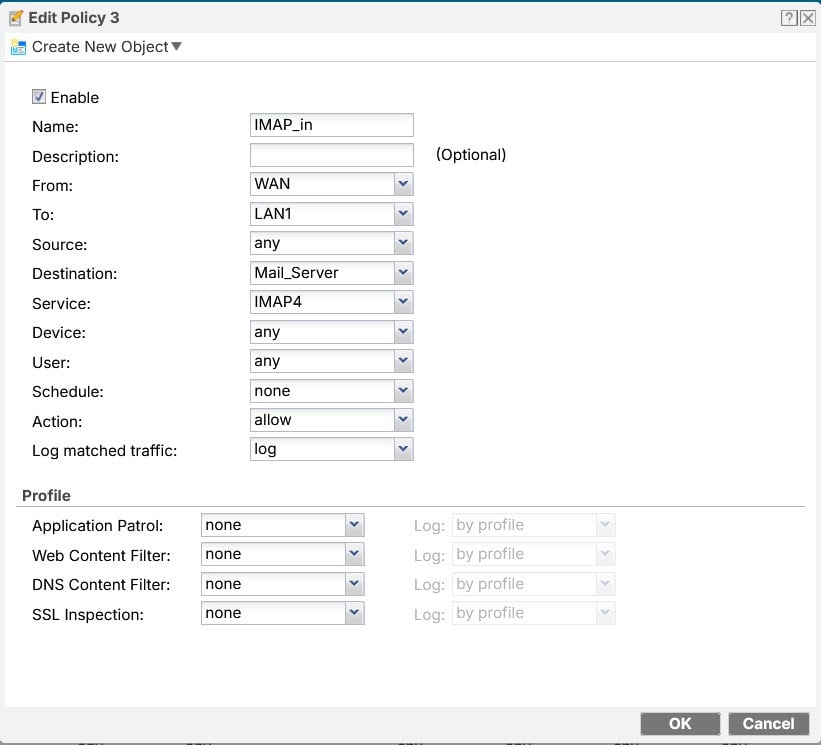The image size is (821, 745).
Task: Click the help question mark icon
Action: tap(789, 18)
